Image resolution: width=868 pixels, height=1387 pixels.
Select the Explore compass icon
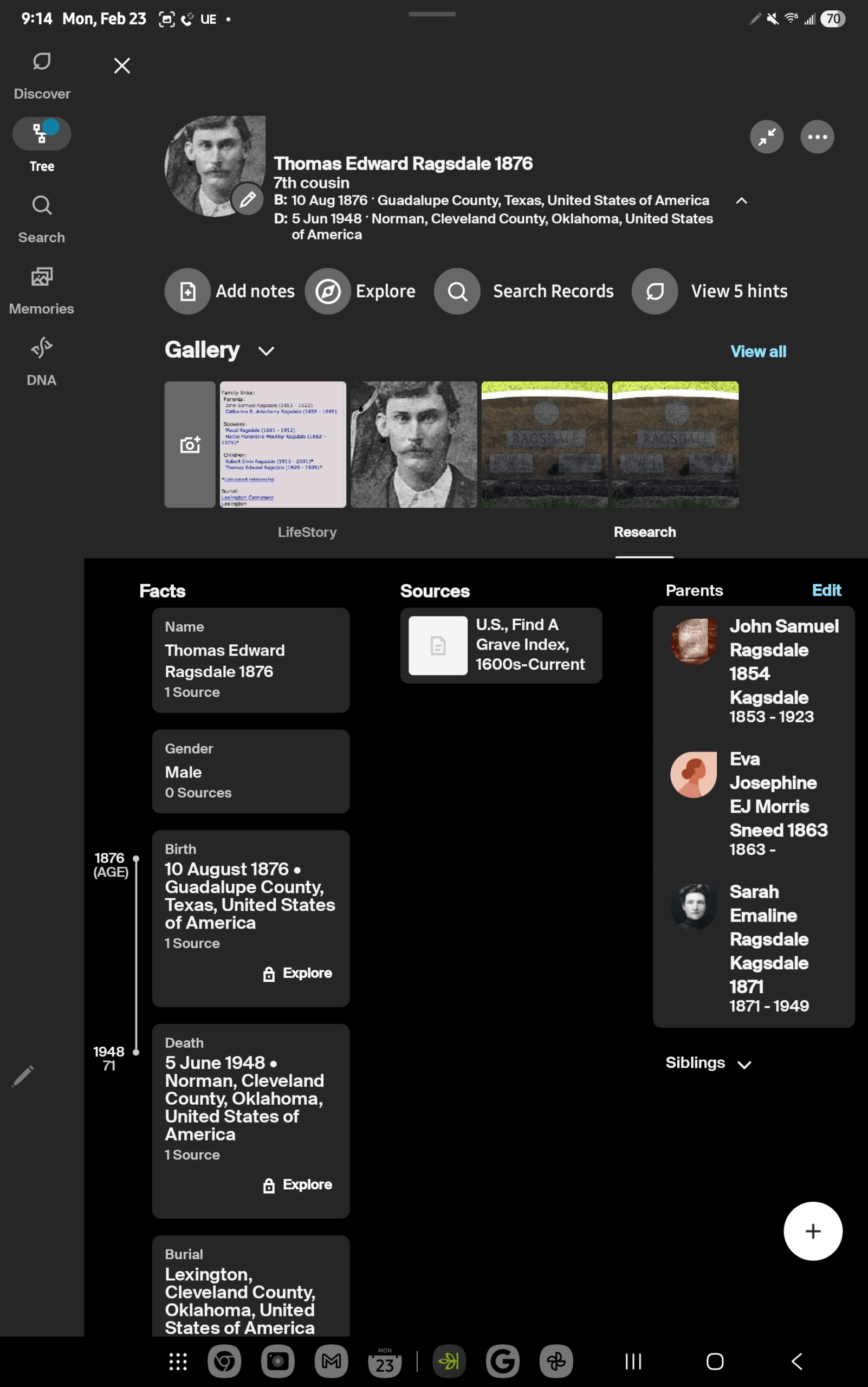[x=328, y=291]
